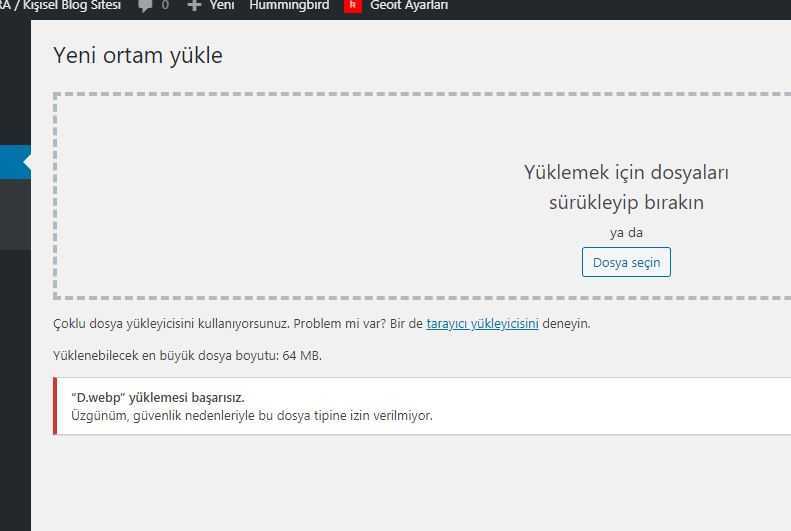The height and width of the screenshot is (531, 791).
Task: Click the ya da text above the button
Action: pyautogui.click(x=626, y=233)
